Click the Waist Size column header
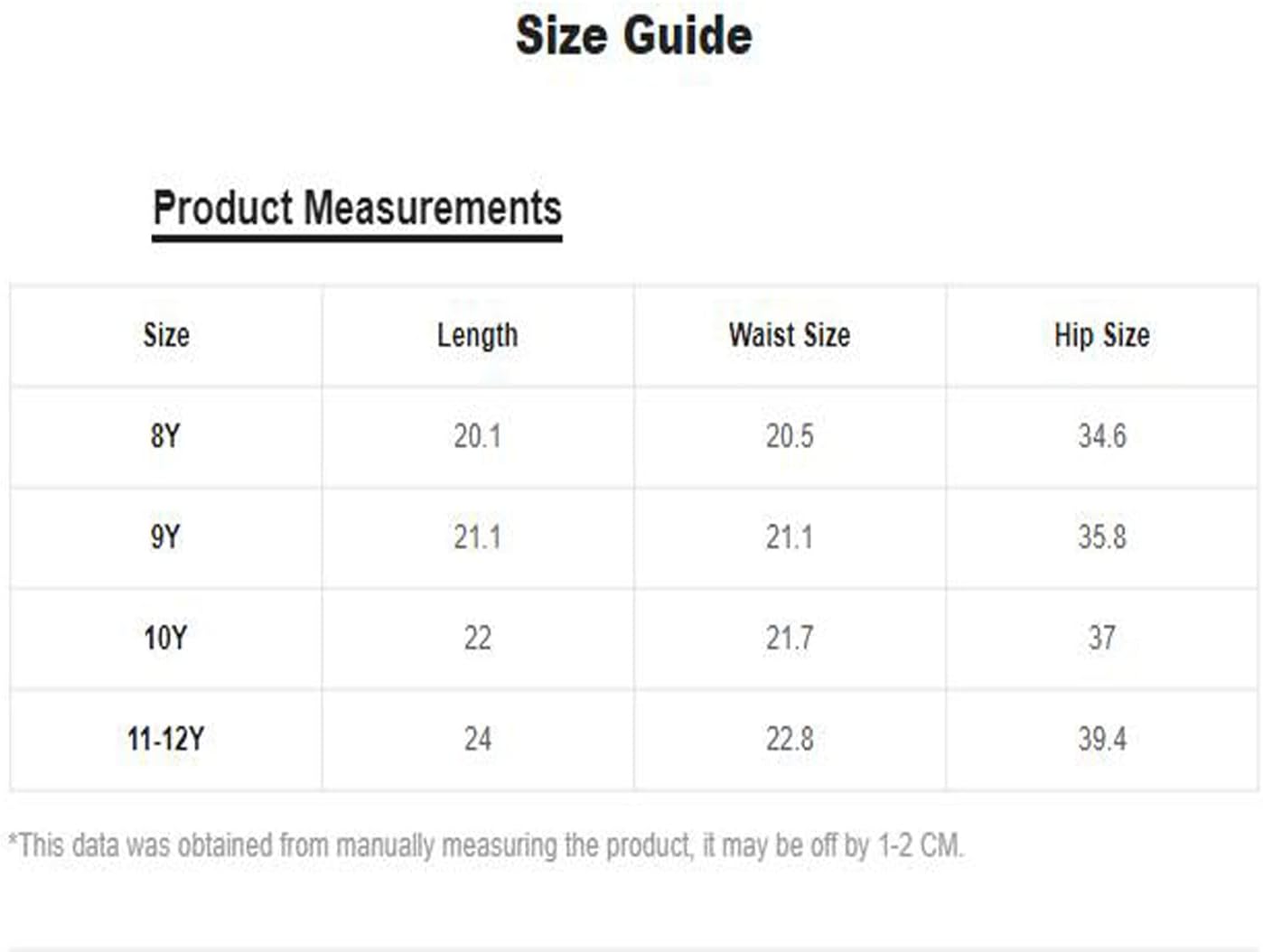 [x=790, y=335]
